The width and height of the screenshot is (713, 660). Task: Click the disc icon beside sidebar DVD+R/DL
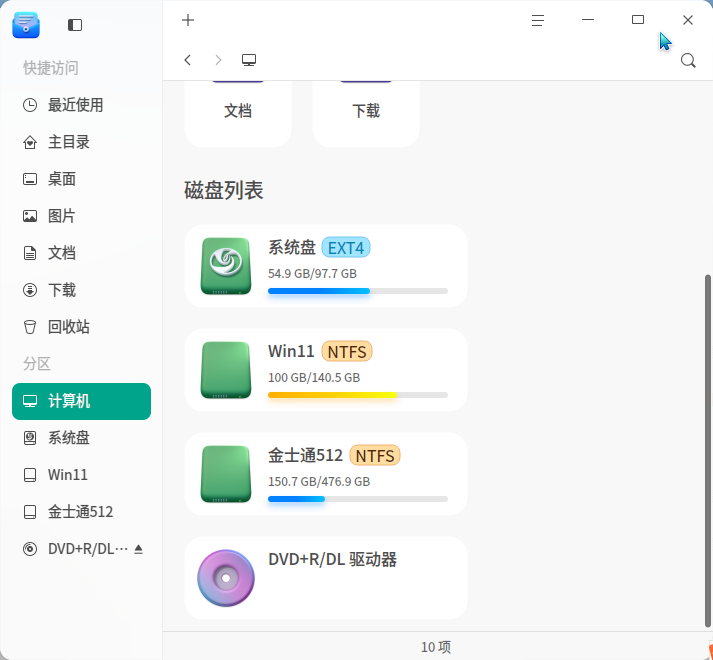click(30, 549)
